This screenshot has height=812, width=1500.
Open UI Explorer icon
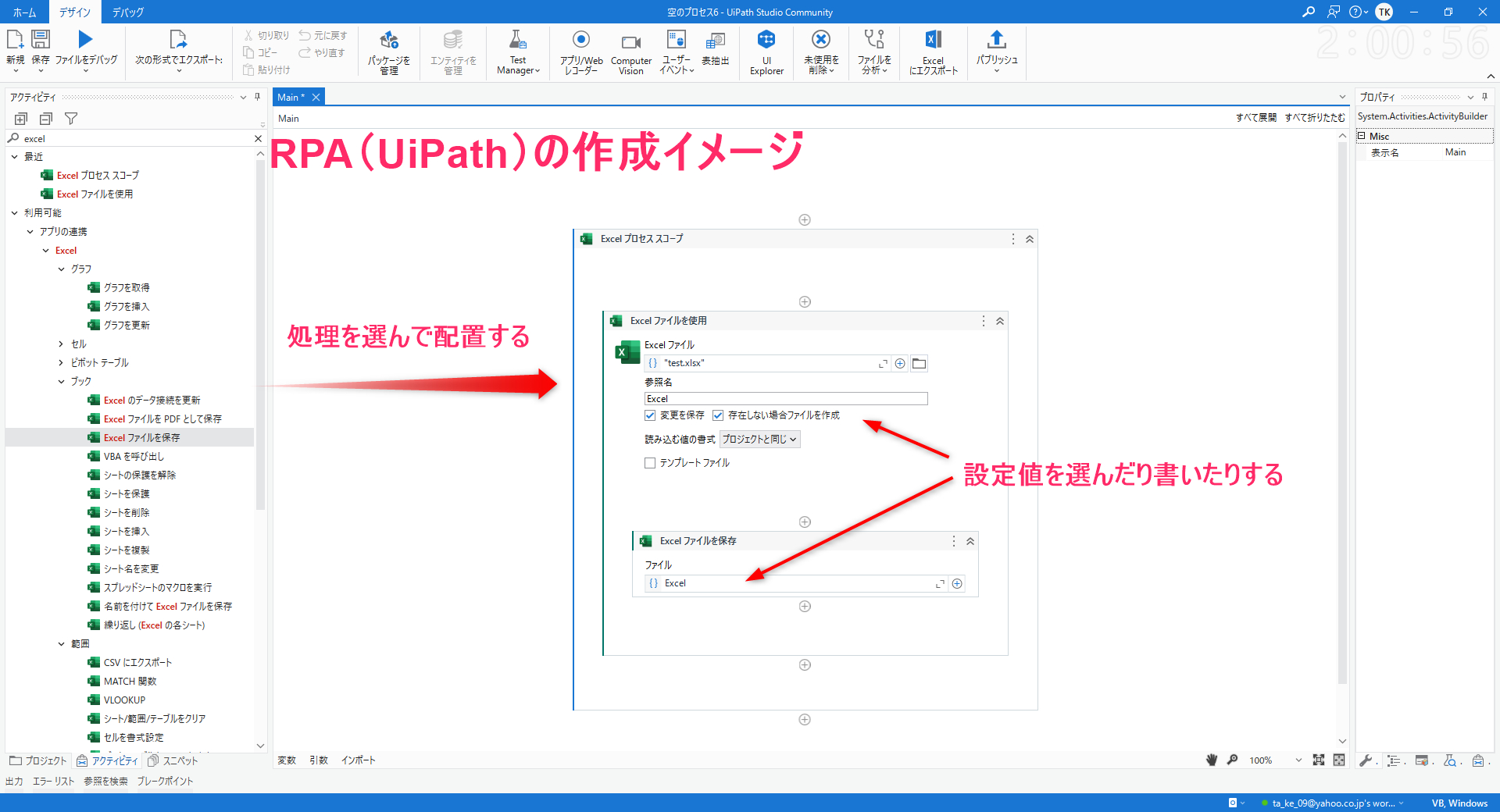[766, 39]
